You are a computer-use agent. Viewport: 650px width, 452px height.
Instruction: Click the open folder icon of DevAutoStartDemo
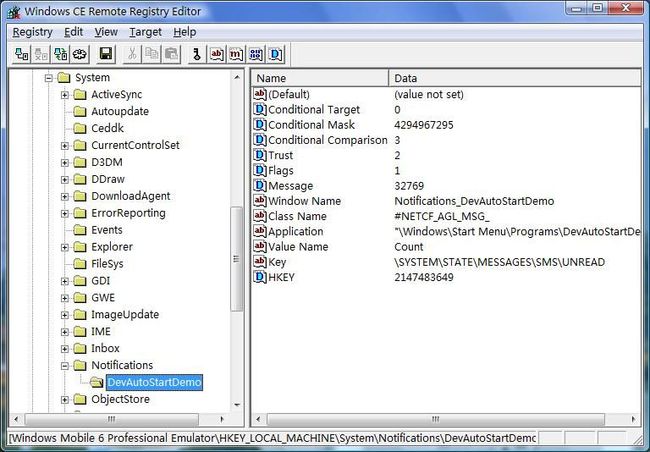point(97,382)
